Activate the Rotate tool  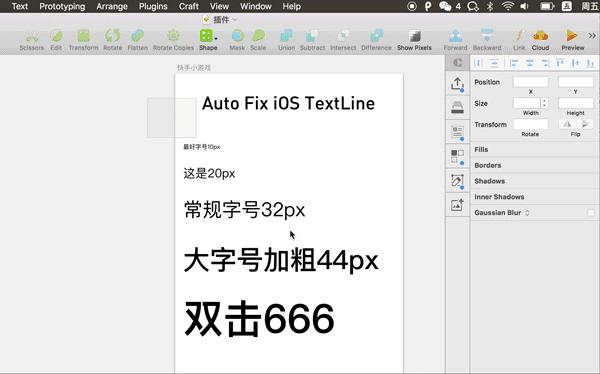point(112,41)
